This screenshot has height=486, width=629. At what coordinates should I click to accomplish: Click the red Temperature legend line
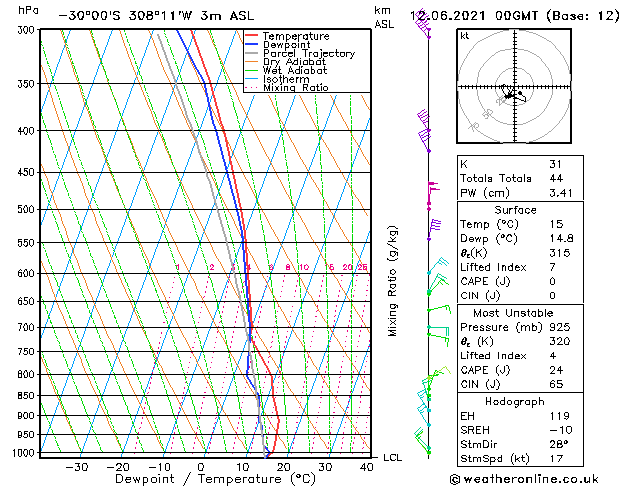251,36
